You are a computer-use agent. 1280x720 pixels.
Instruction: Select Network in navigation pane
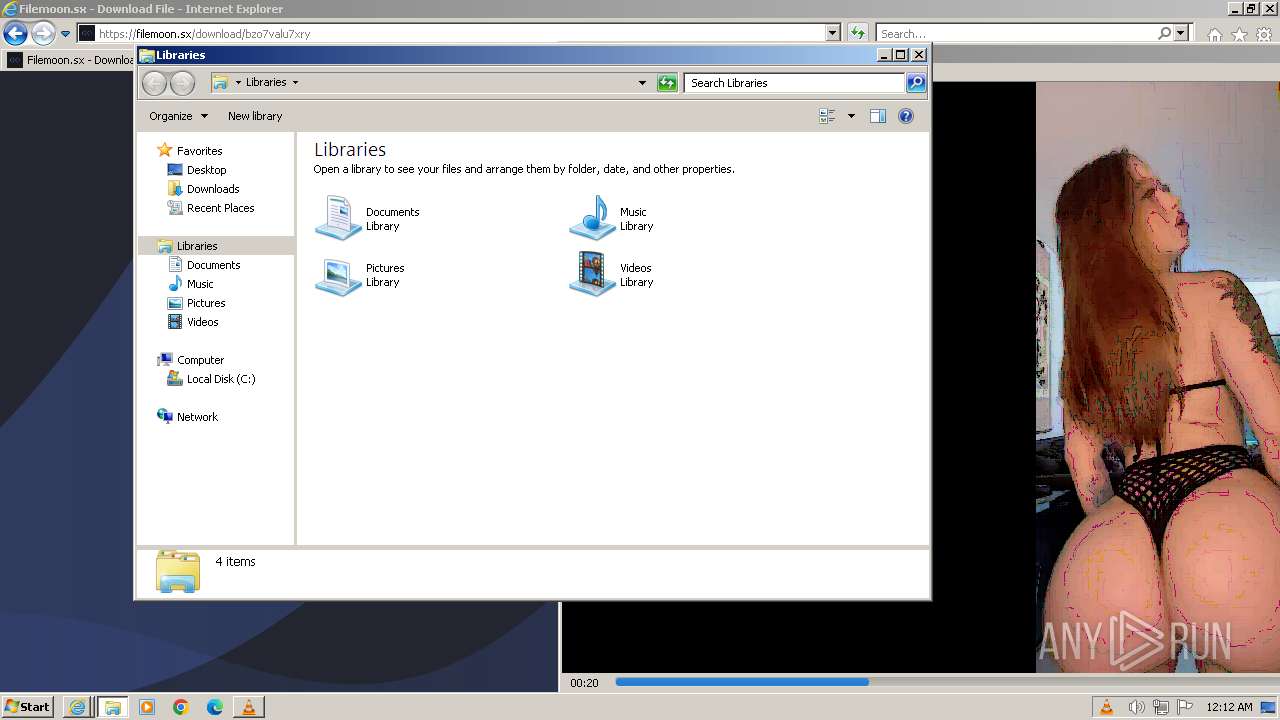tap(197, 417)
